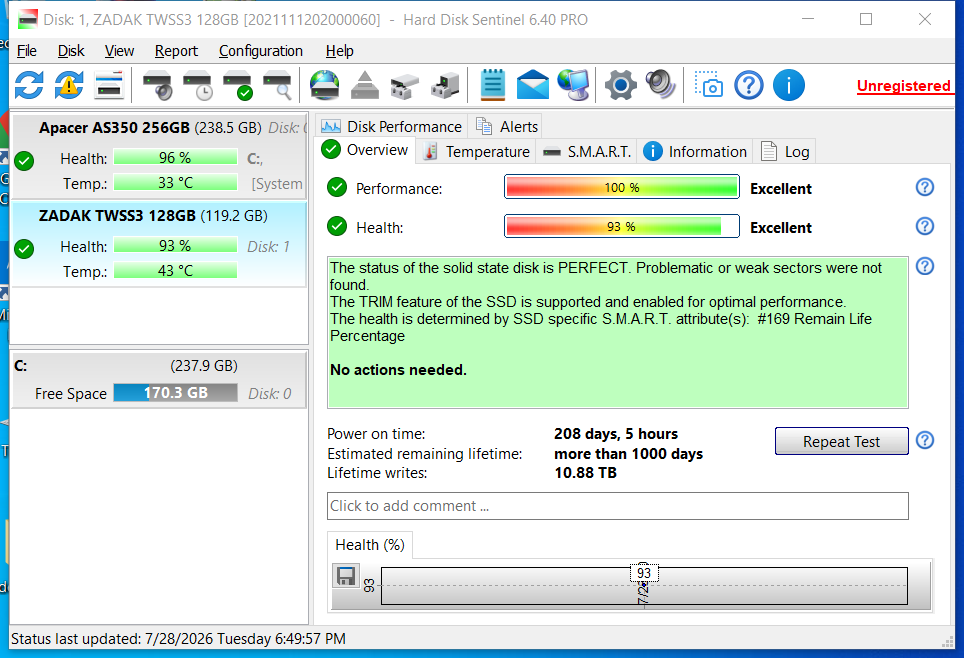Click the add comment input field
964x658 pixels.
(x=617, y=505)
